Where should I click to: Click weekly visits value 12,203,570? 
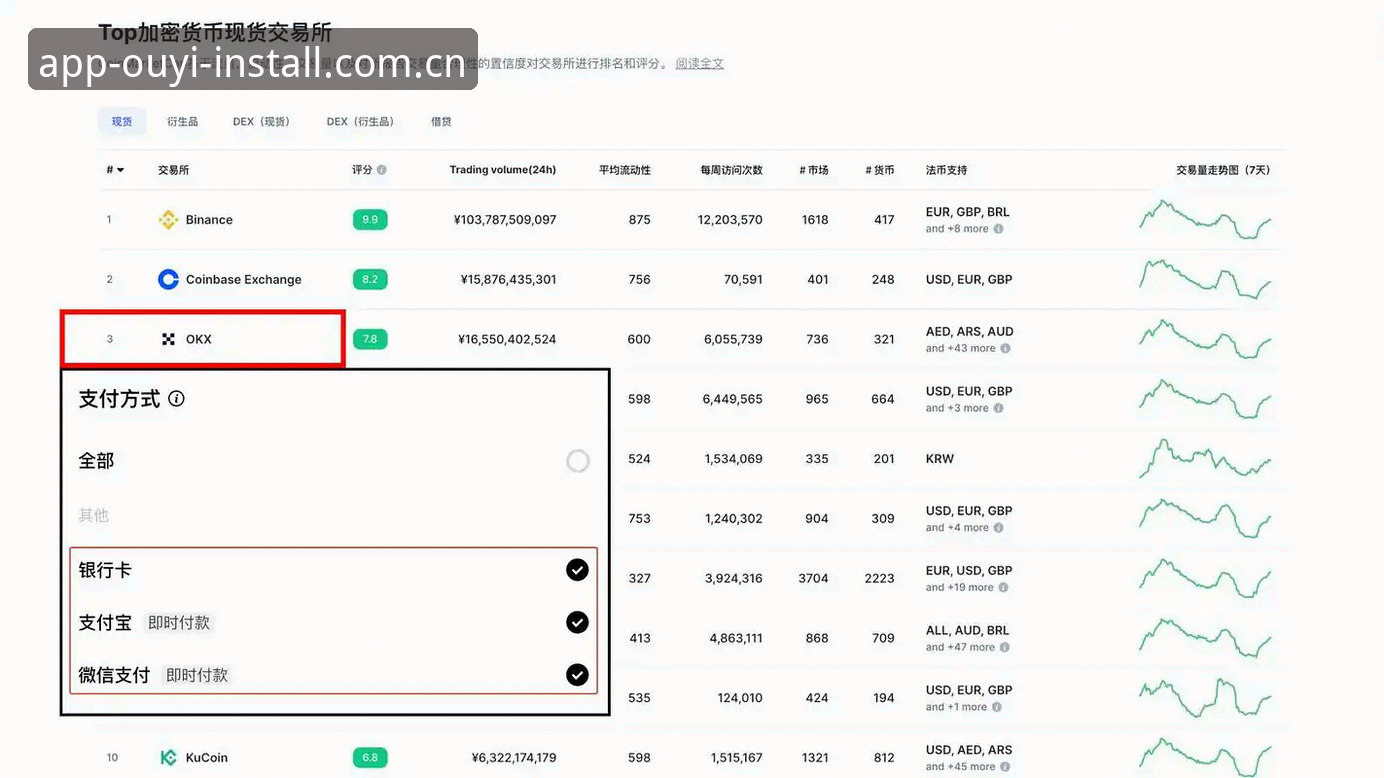tap(730, 220)
